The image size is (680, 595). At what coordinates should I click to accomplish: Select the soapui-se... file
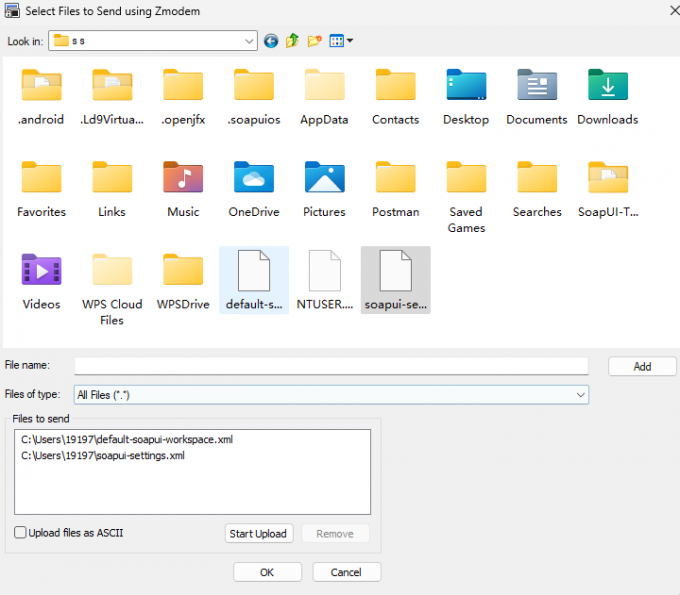coord(396,280)
